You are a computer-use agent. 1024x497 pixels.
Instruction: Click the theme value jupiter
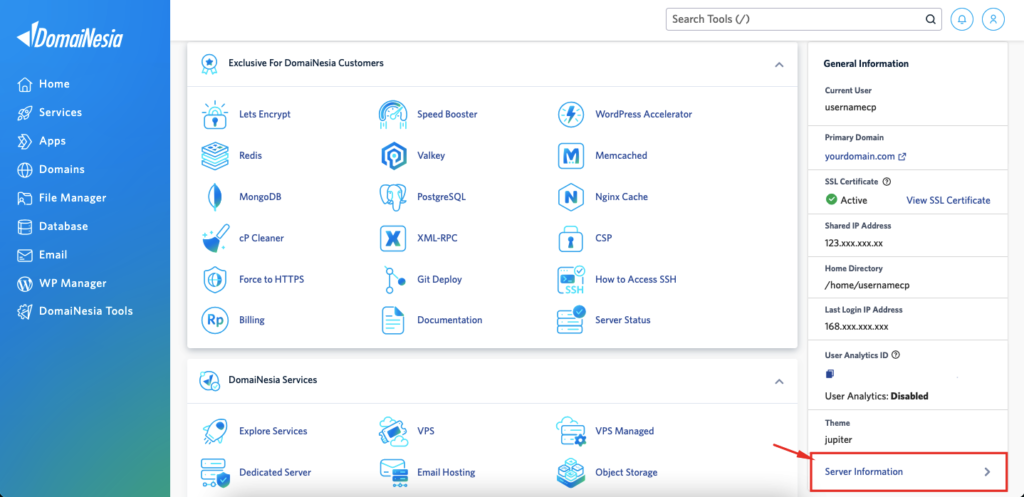click(x=839, y=440)
